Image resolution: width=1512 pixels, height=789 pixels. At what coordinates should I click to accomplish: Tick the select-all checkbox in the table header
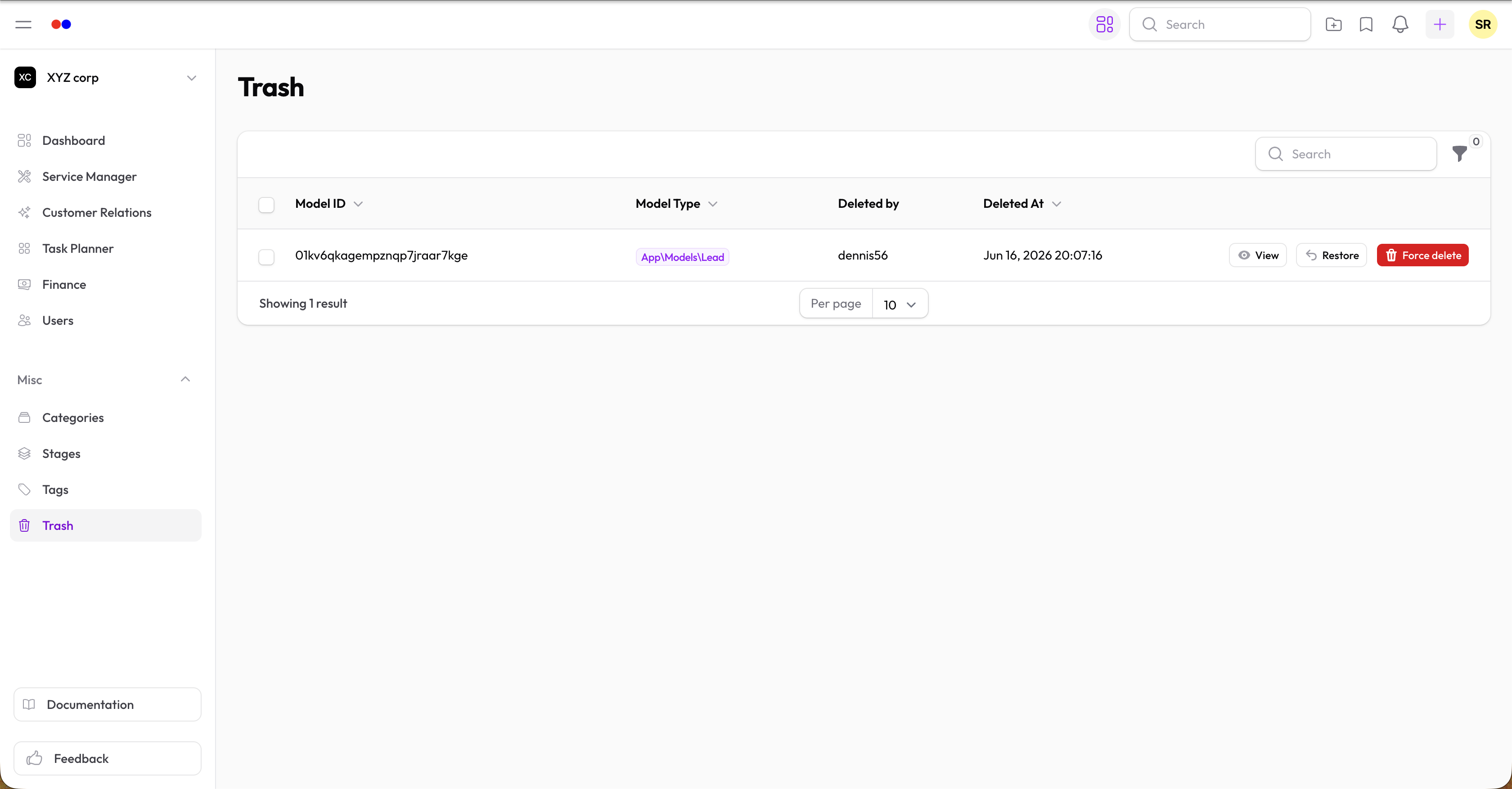(x=266, y=205)
